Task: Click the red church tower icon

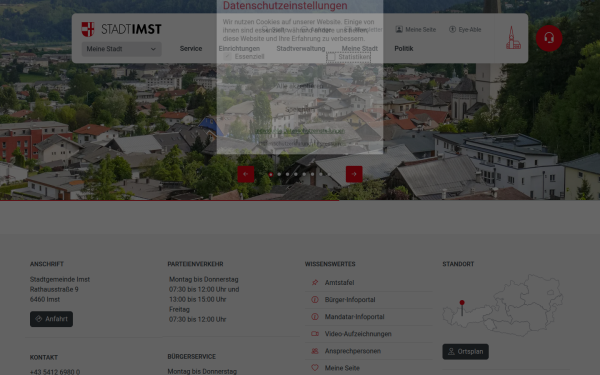Action: [513, 38]
